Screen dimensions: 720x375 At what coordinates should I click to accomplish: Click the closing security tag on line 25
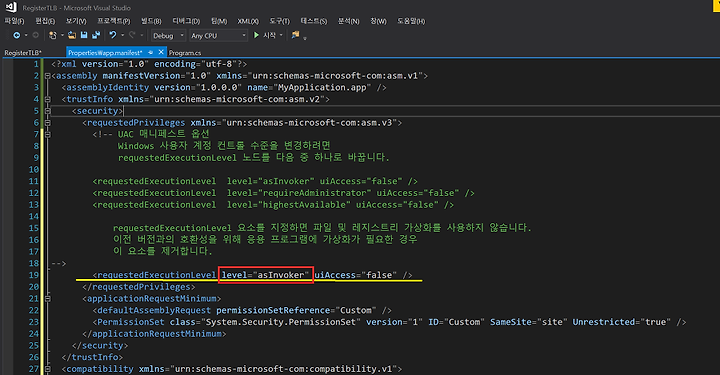click(100, 346)
